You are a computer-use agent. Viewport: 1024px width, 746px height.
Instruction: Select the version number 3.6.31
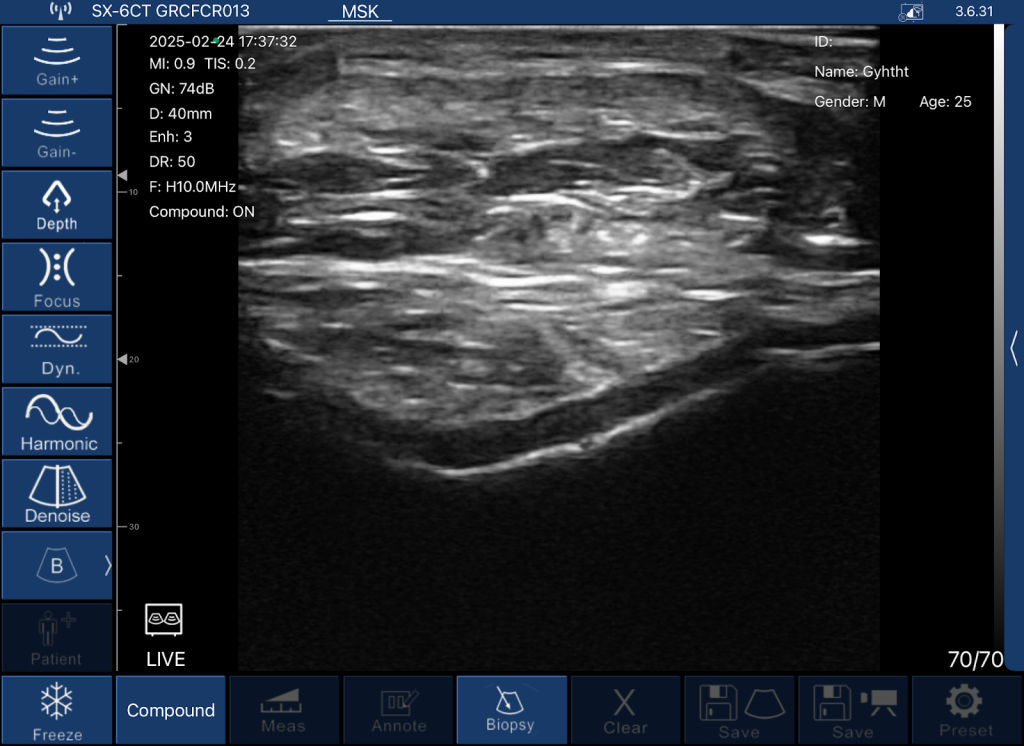[974, 11]
